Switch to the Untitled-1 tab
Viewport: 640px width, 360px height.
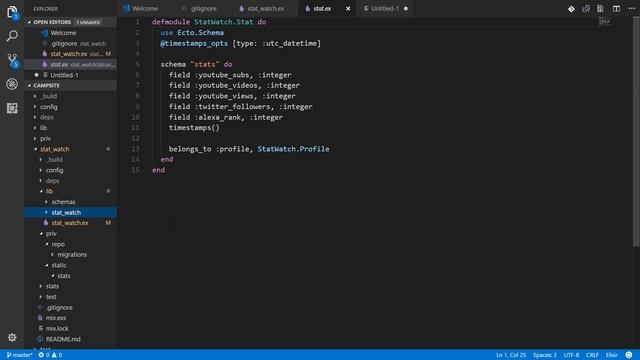[x=384, y=9]
